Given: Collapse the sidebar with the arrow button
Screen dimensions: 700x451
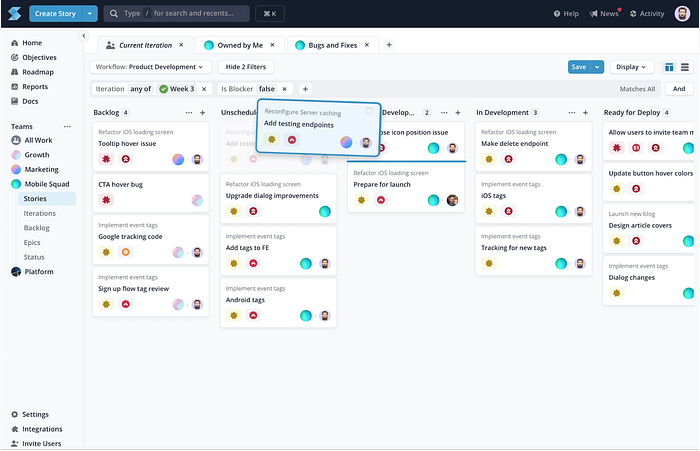Looking at the screenshot, I should [x=83, y=36].
